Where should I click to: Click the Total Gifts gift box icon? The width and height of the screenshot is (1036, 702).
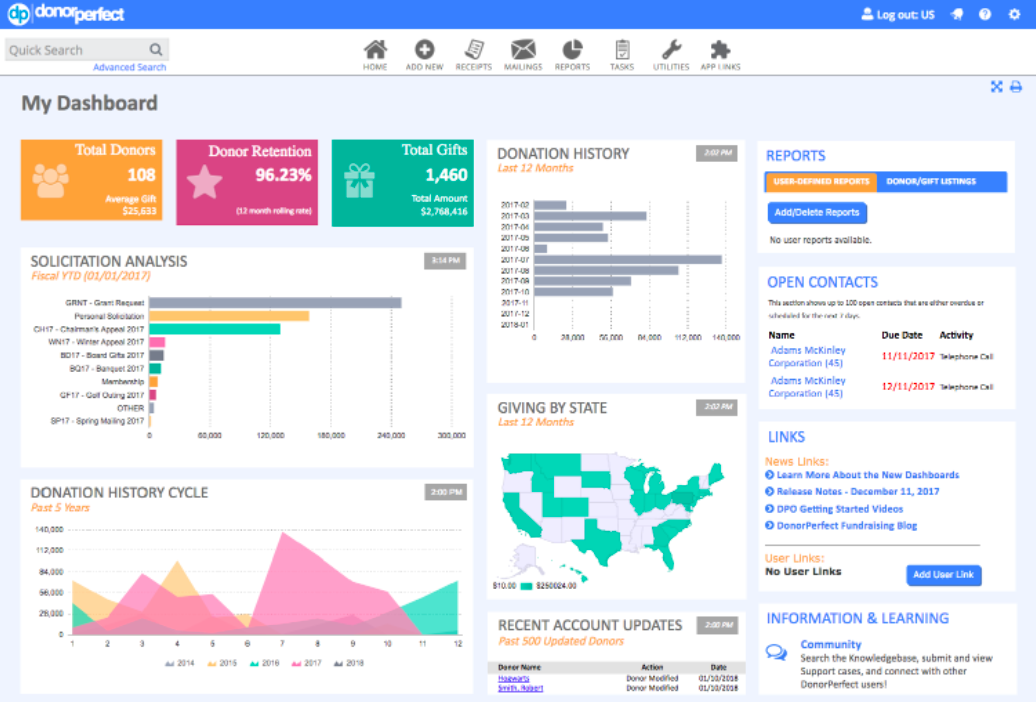tap(359, 181)
